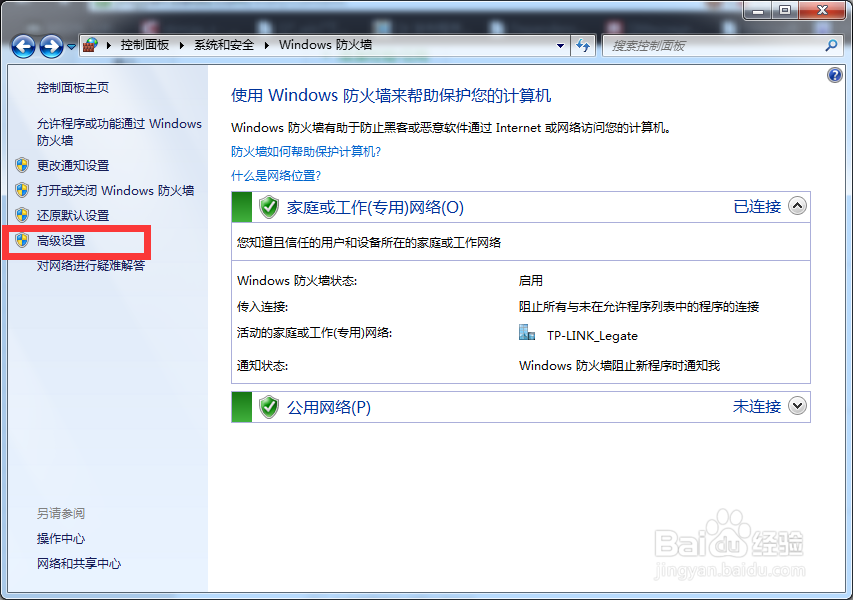Screen dimensions: 853x600
Task: Collapse the 家庭或工作(专用)网络 section
Action: 797,206
